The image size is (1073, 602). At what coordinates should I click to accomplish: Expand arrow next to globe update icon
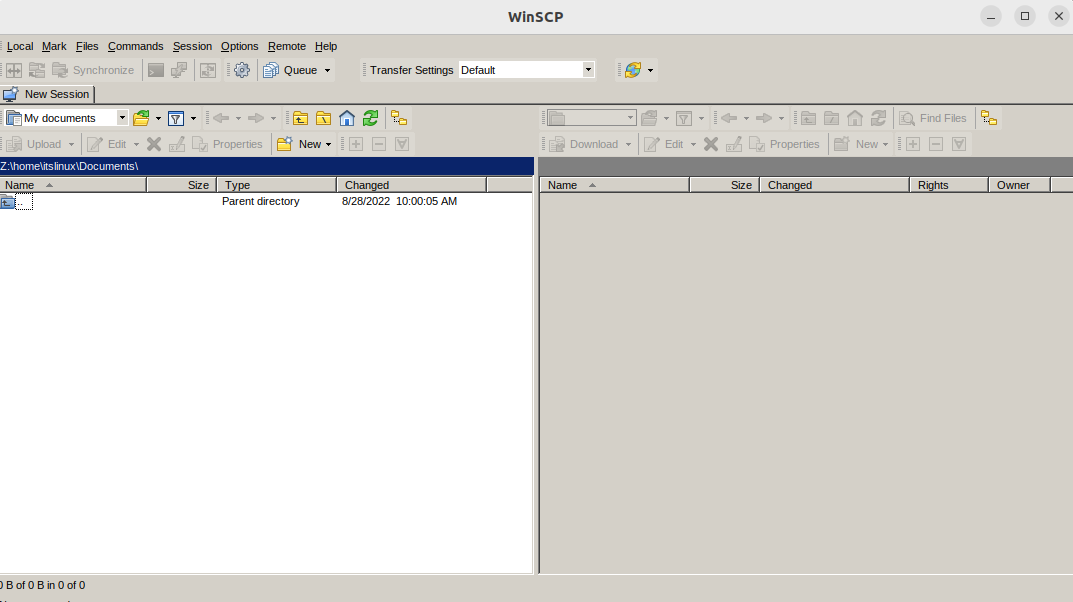(x=650, y=70)
